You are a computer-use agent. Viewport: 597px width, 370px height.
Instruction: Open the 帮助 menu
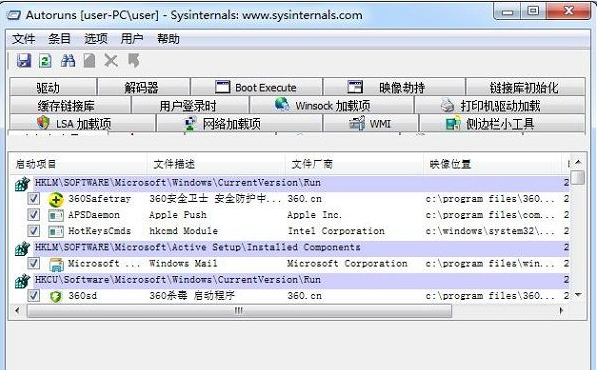click(168, 38)
